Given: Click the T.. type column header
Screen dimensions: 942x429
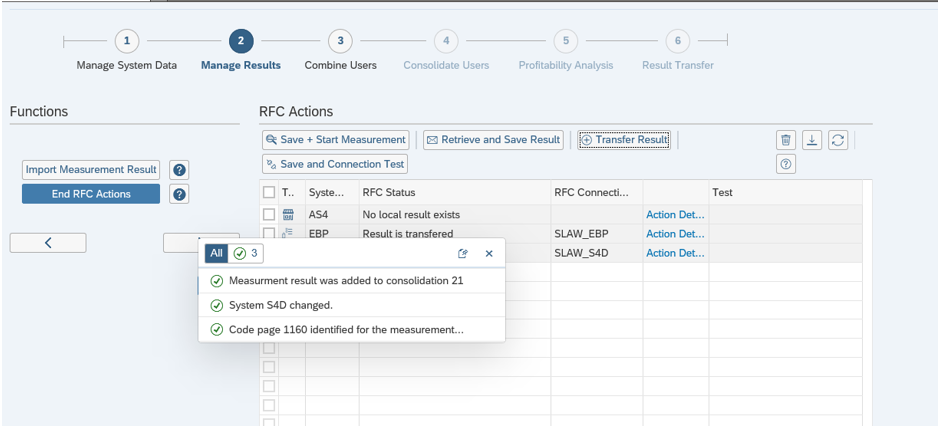Looking at the screenshot, I should [x=292, y=193].
